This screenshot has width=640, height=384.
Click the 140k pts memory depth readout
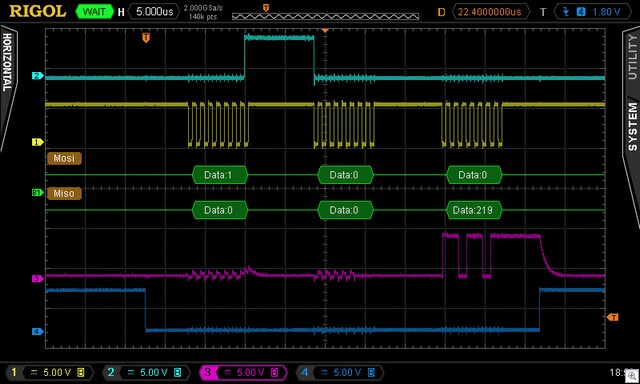202,17
